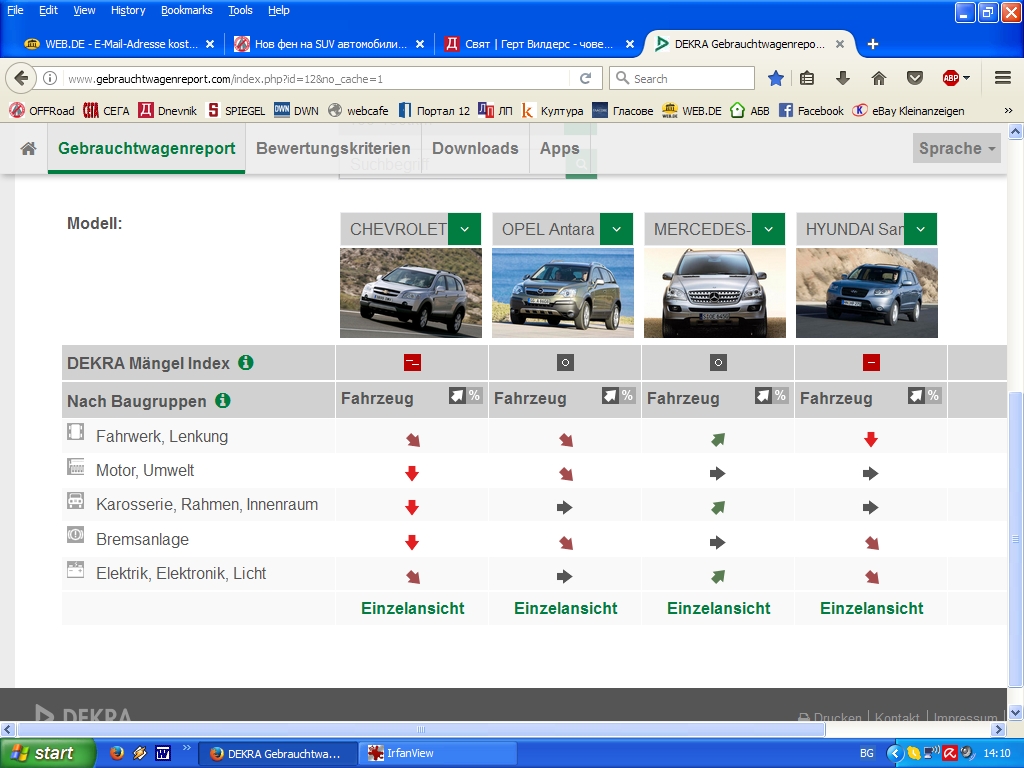The height and width of the screenshot is (768, 1024).
Task: Click the Firefox bookmark star icon
Action: coord(776,78)
